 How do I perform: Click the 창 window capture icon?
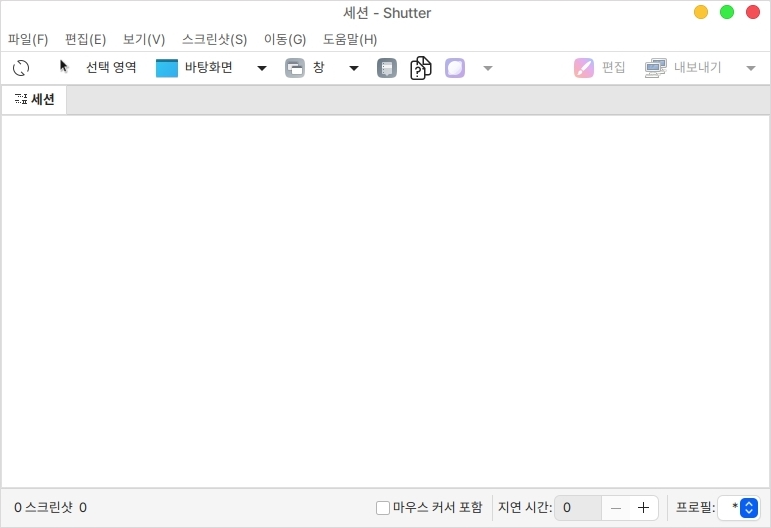[295, 68]
